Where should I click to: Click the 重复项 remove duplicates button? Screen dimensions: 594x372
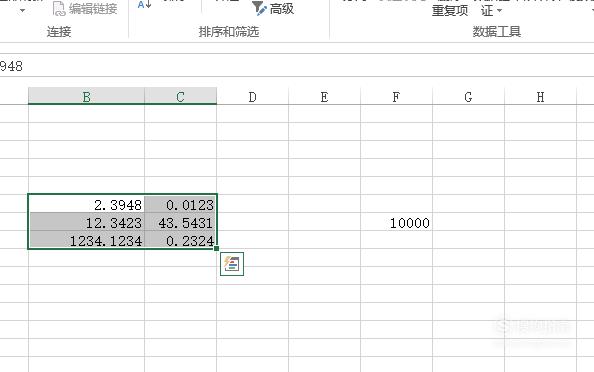450,11
